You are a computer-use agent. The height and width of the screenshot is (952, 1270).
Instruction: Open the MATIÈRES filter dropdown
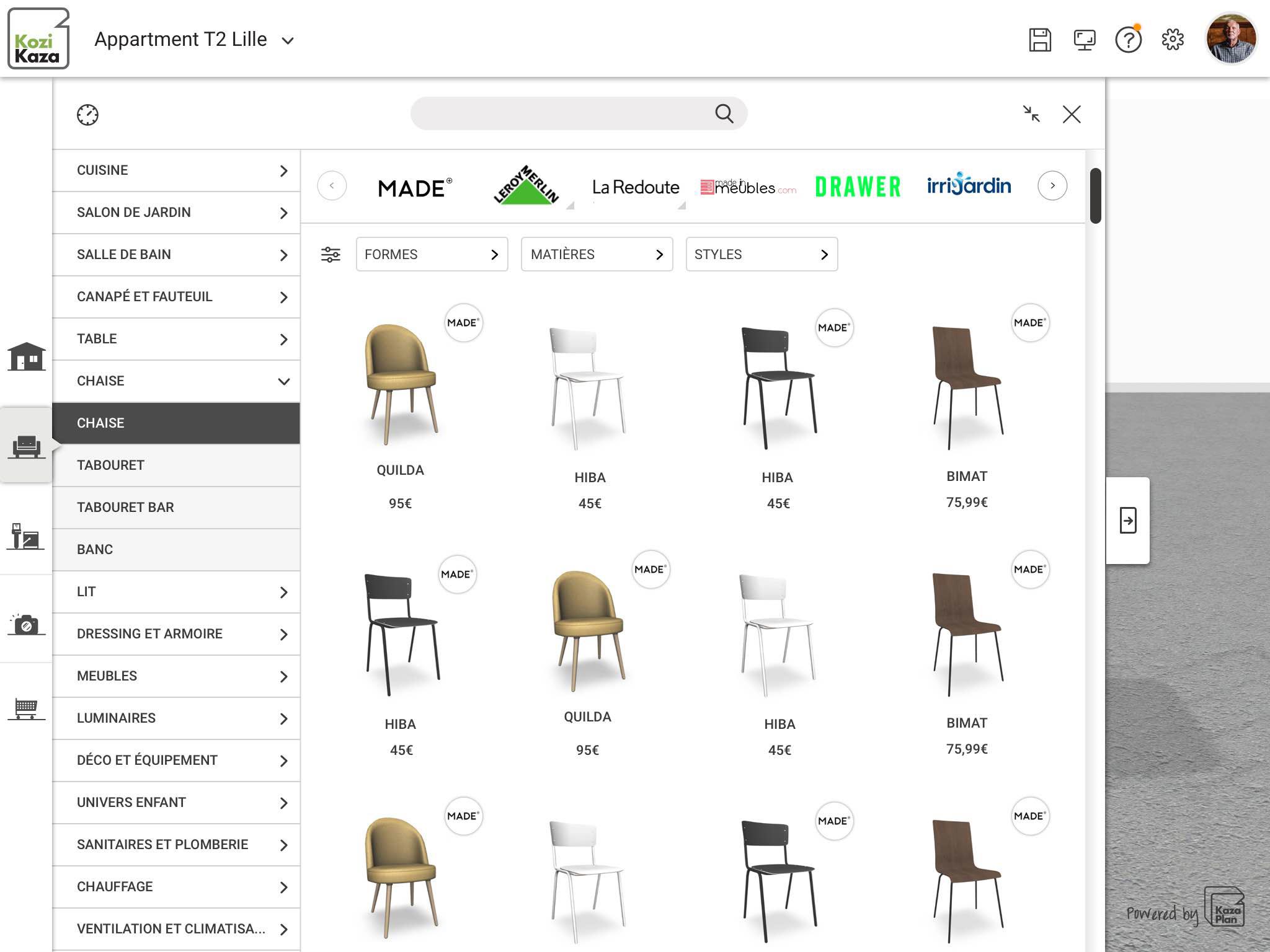[x=597, y=254]
